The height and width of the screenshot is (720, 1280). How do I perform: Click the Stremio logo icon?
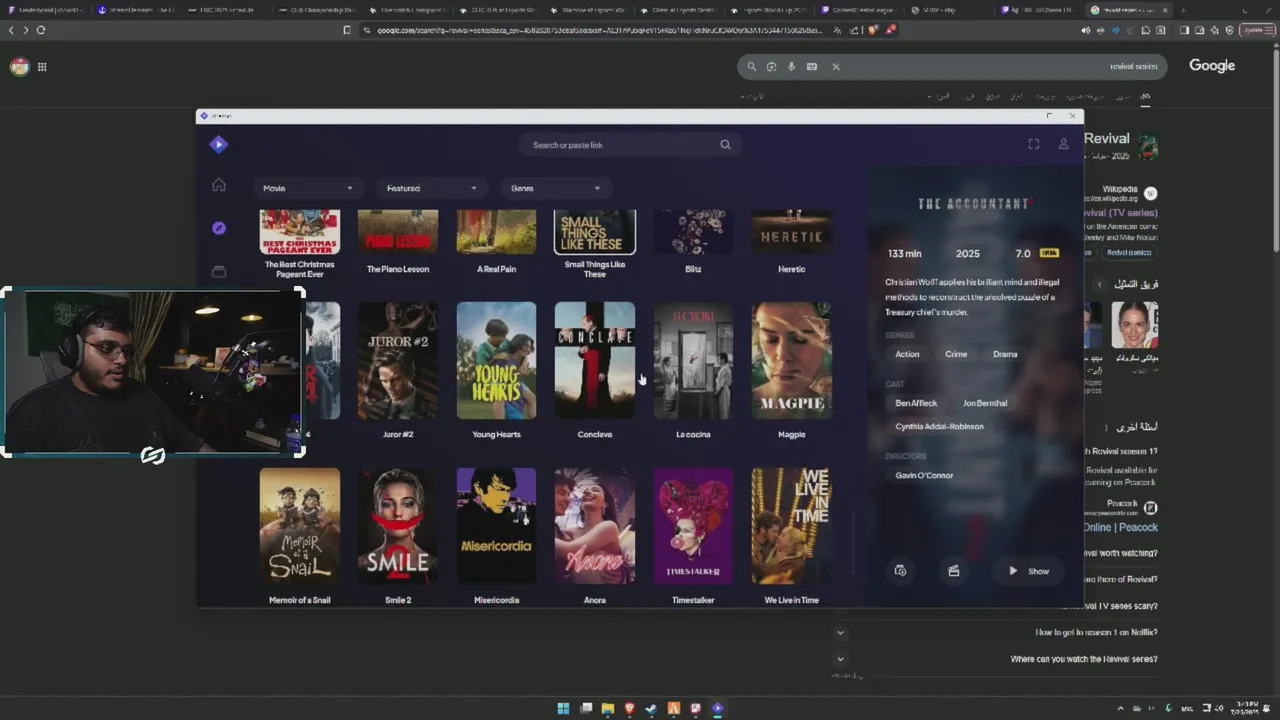click(219, 145)
